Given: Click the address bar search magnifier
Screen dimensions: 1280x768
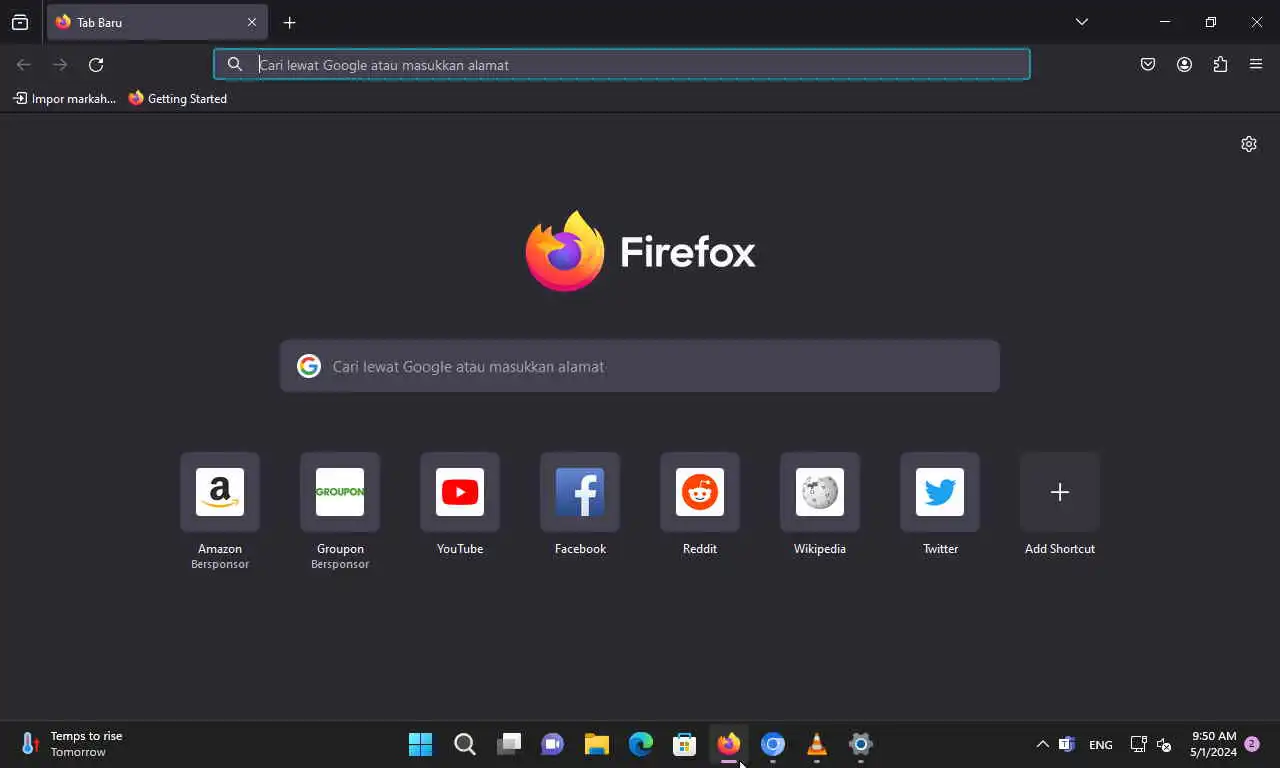Looking at the screenshot, I should pos(235,64).
